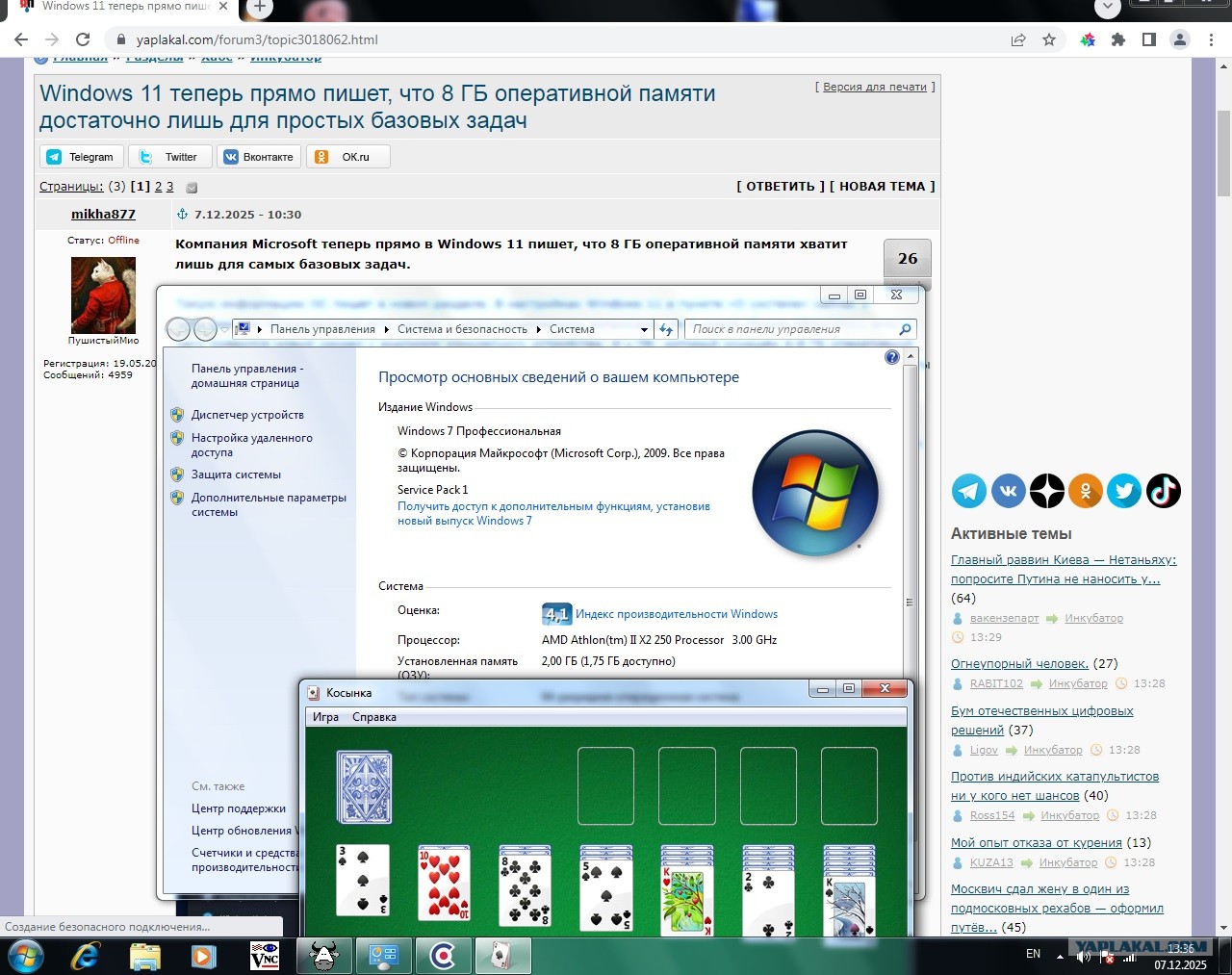Expand the Chrome tab search dropdown
The image size is (1232, 975).
pos(1108,7)
